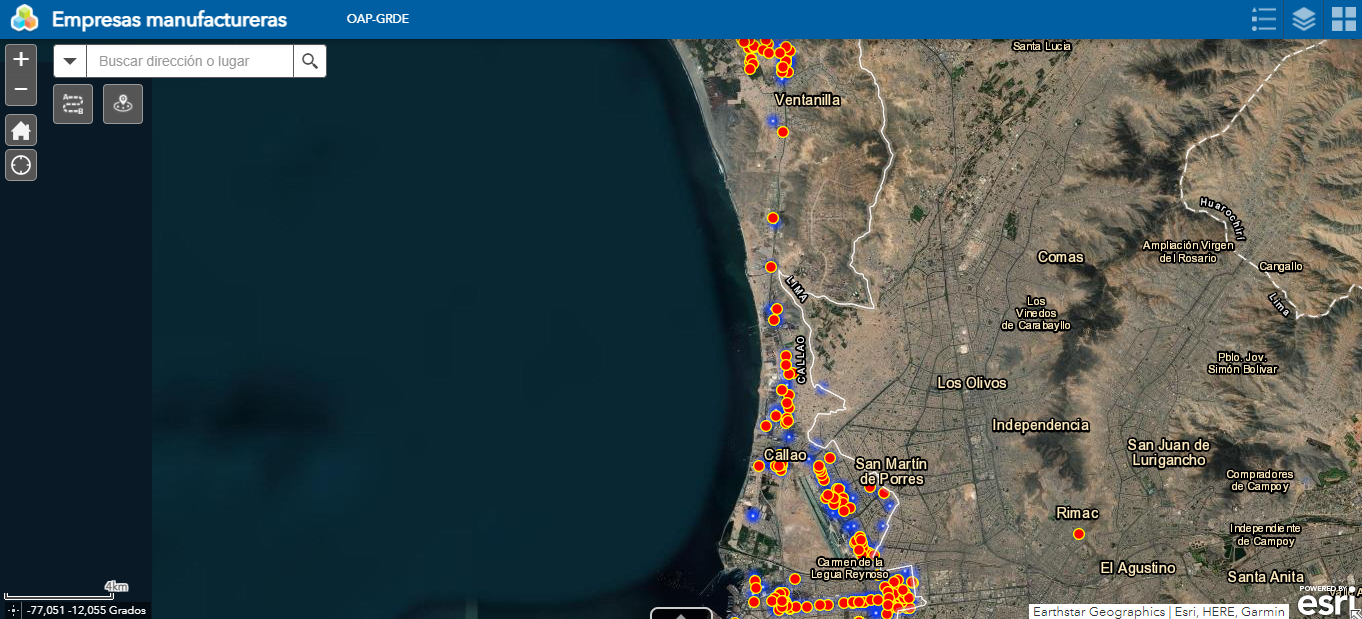Toggle coordinate capture by clicking map
Viewport: 1362px width, 619px height.
pyautogui.click(x=13, y=610)
